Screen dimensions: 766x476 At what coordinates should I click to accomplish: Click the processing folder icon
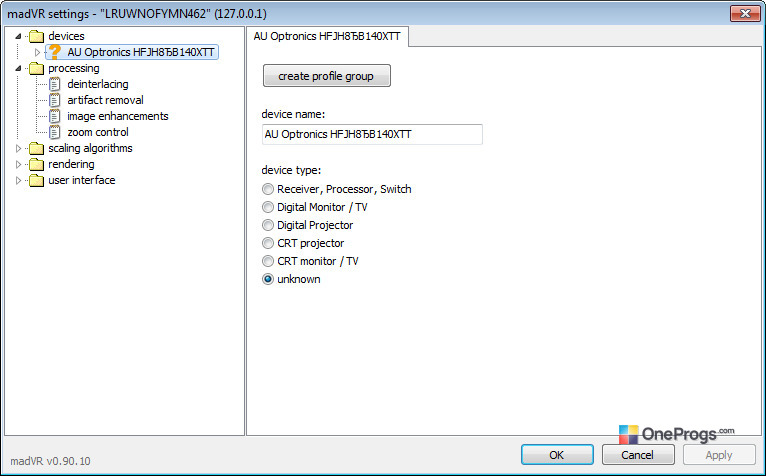[36, 68]
